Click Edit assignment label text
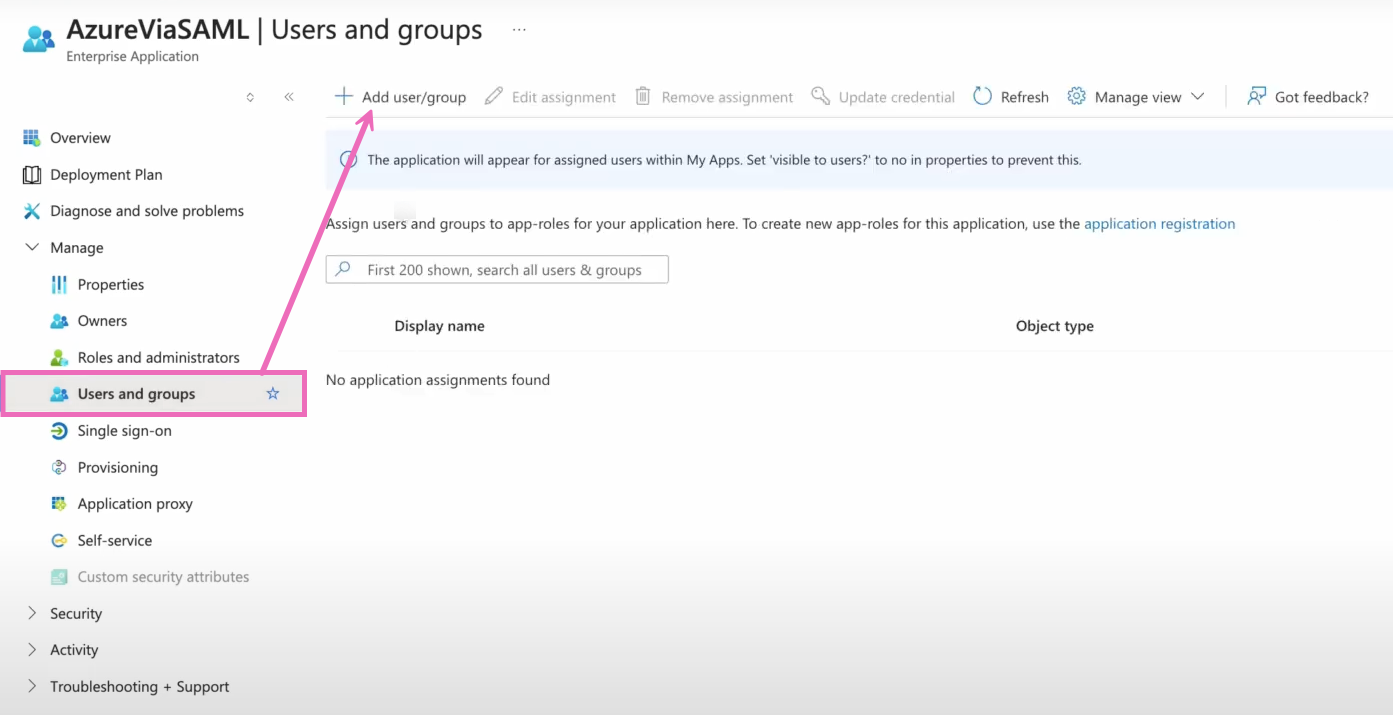Screen dimensions: 1393x715 pyautogui.click(x=564, y=97)
